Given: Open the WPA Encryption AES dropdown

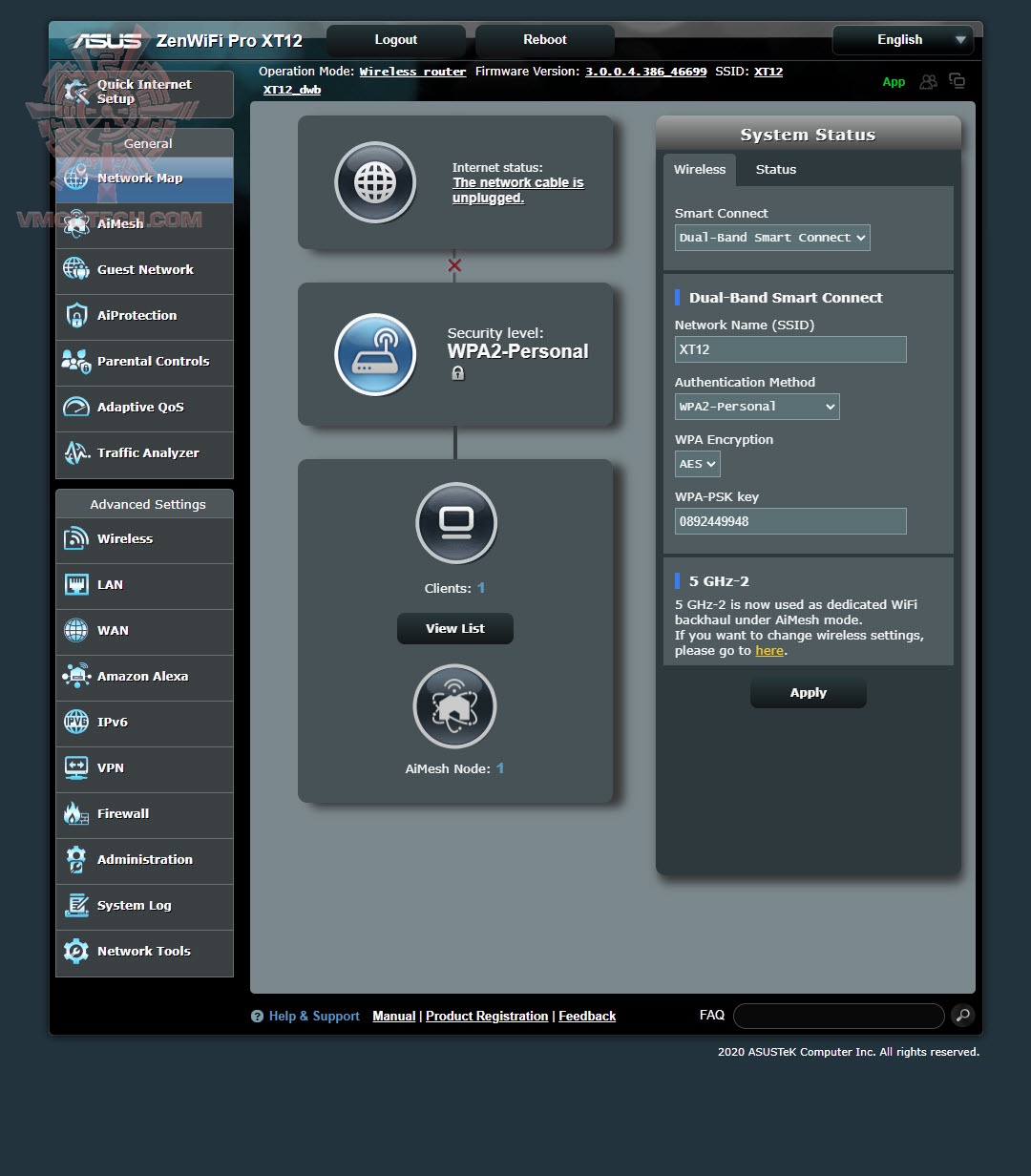Looking at the screenshot, I should [x=697, y=464].
